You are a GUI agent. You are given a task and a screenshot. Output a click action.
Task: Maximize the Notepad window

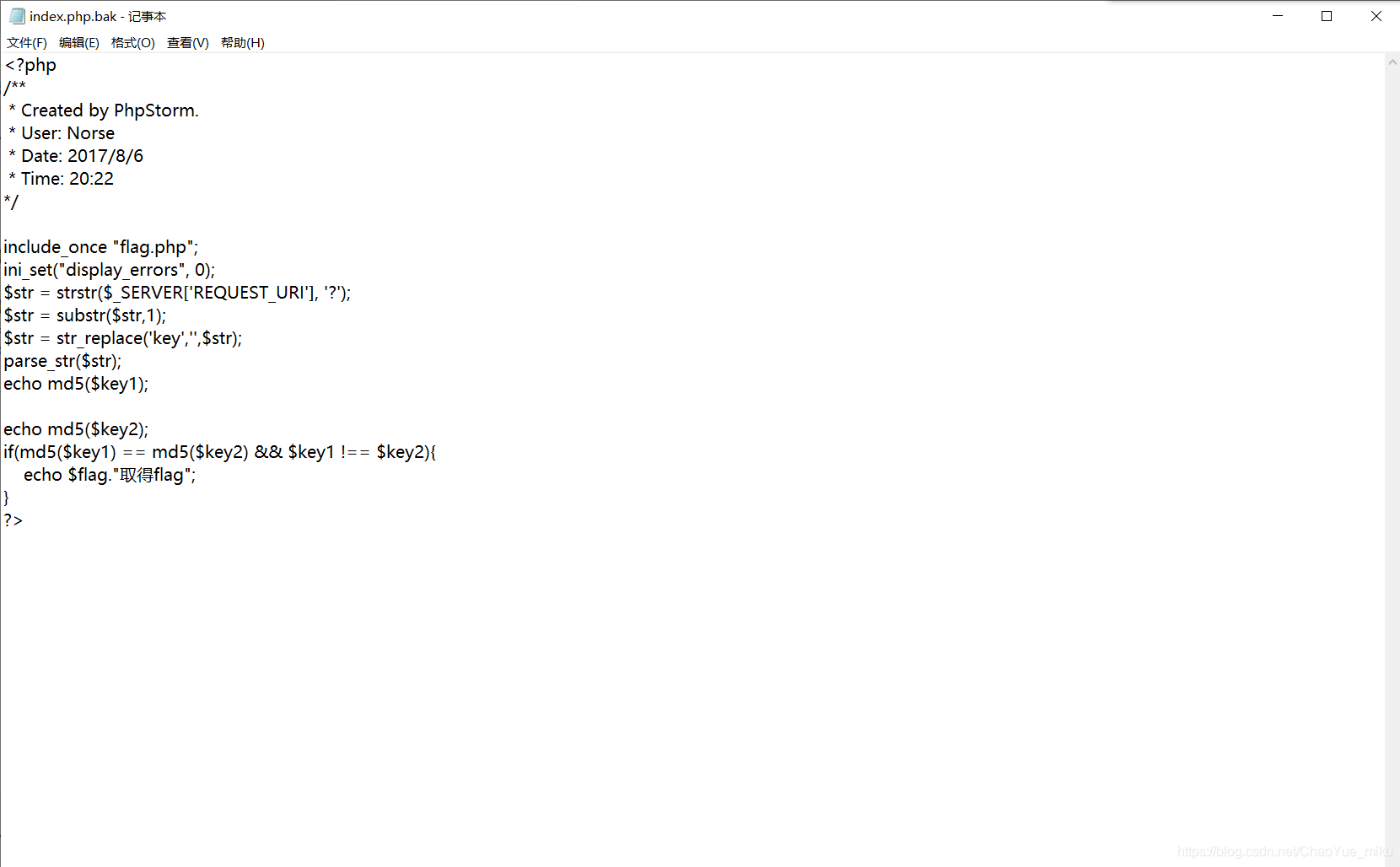tap(1326, 15)
